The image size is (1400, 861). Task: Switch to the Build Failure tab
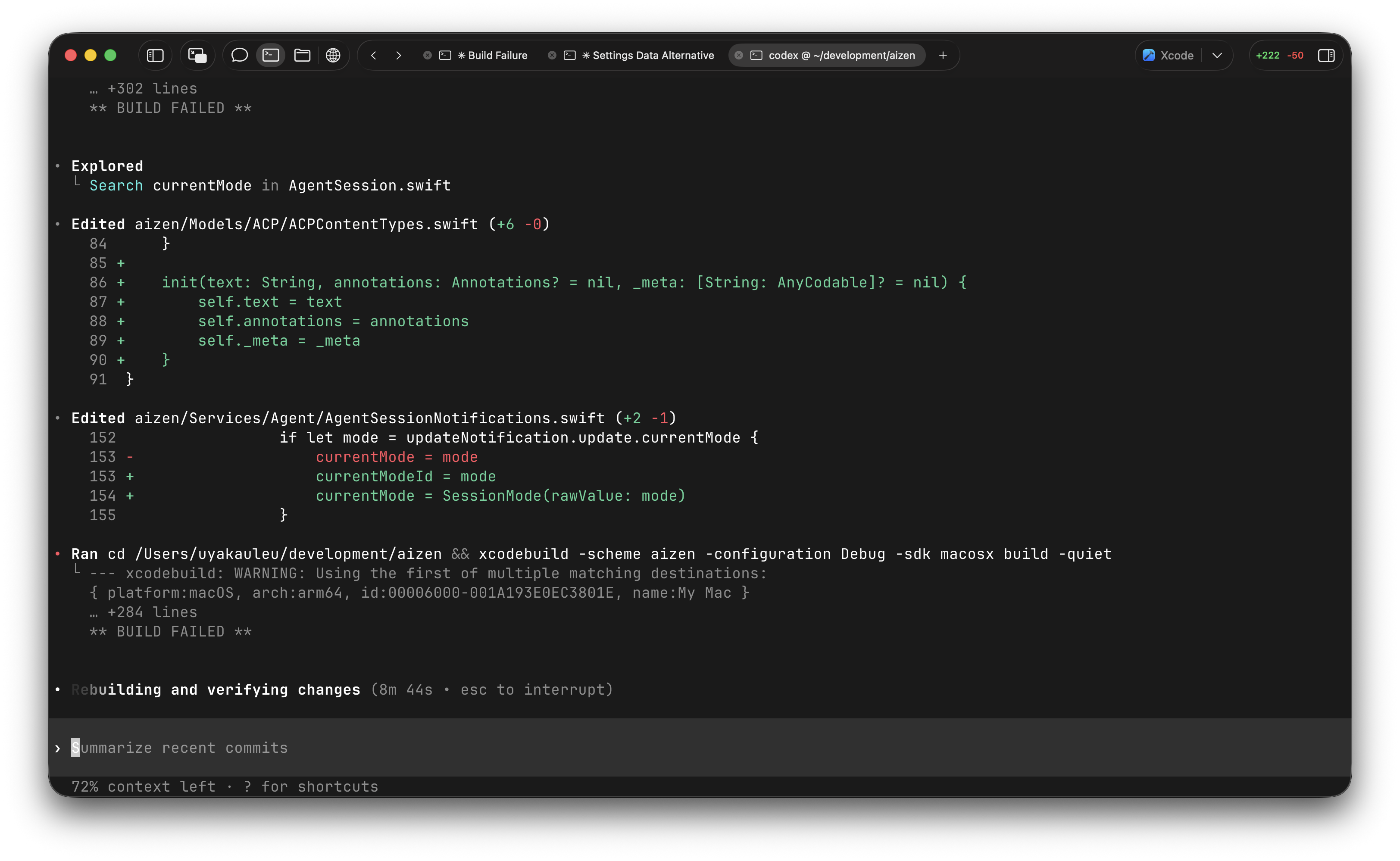[497, 55]
